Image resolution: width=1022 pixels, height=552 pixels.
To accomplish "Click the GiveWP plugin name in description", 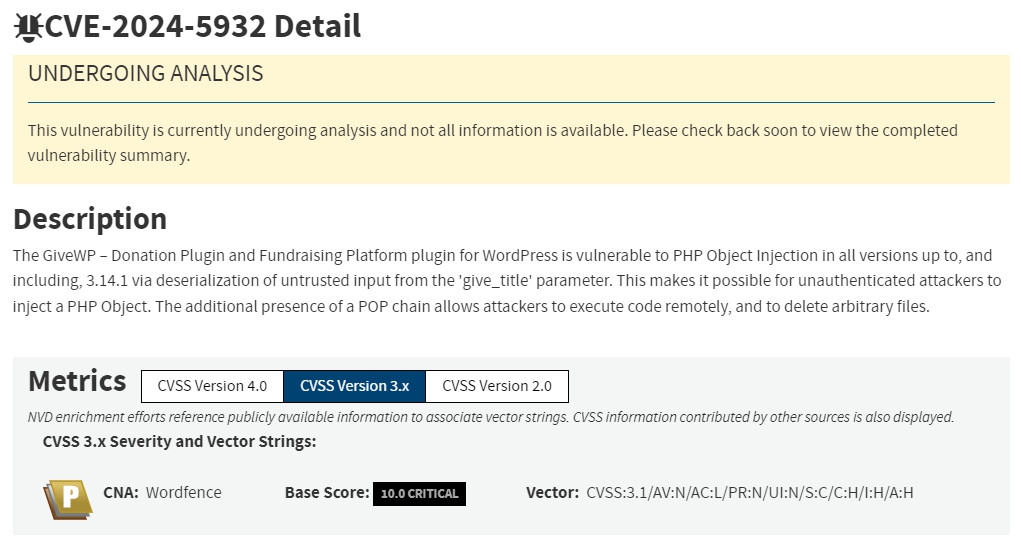I will tap(70, 256).
